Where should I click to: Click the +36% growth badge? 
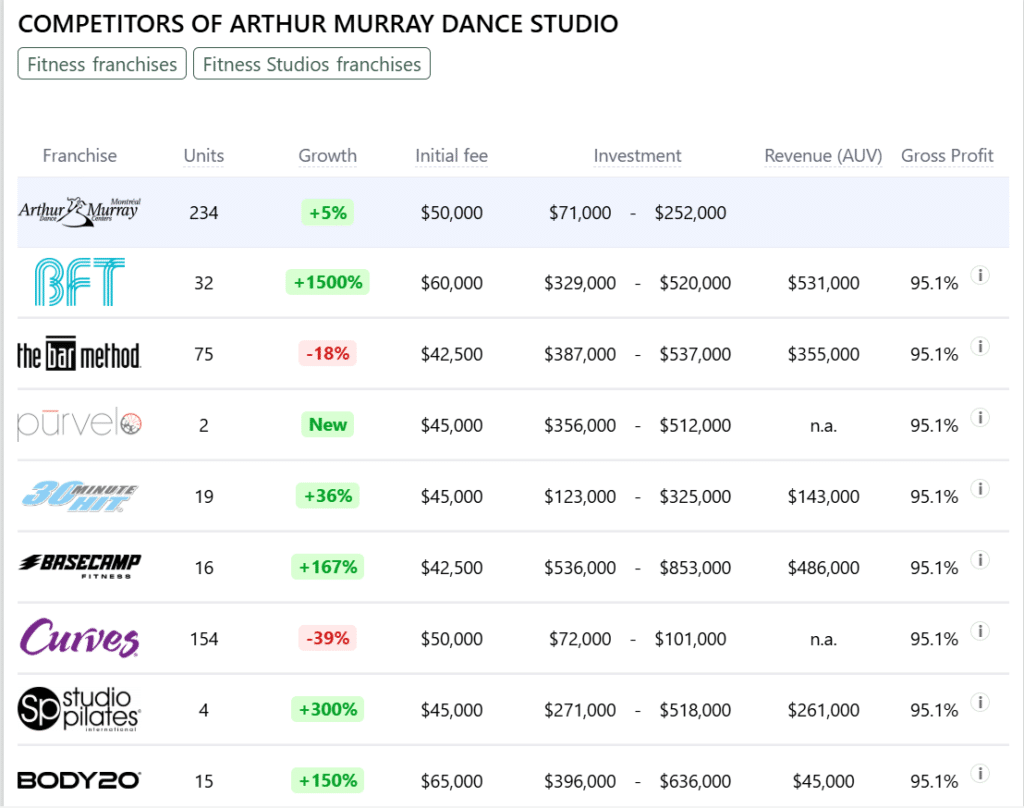pyautogui.click(x=328, y=496)
